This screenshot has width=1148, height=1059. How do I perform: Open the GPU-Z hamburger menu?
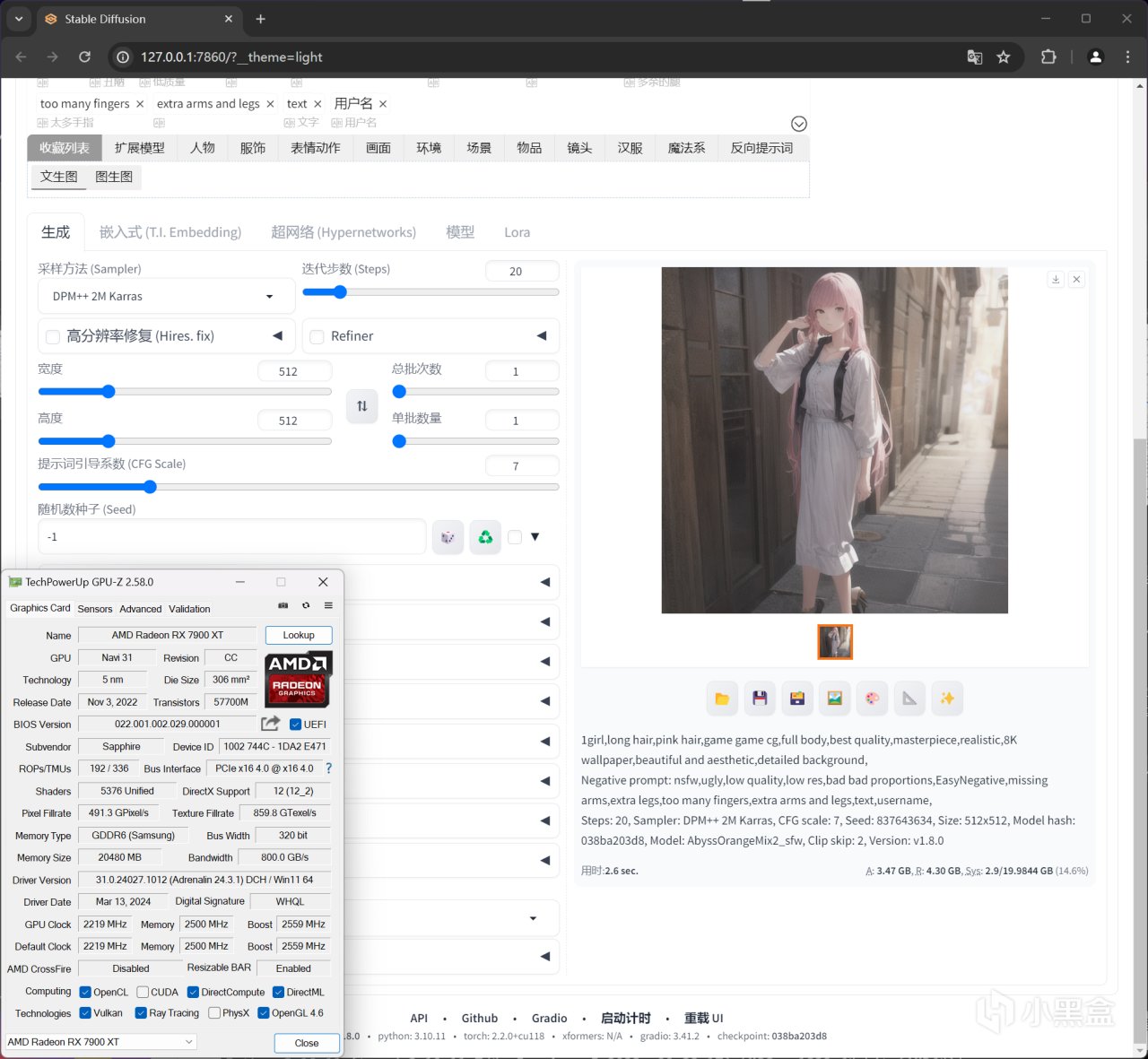(328, 606)
